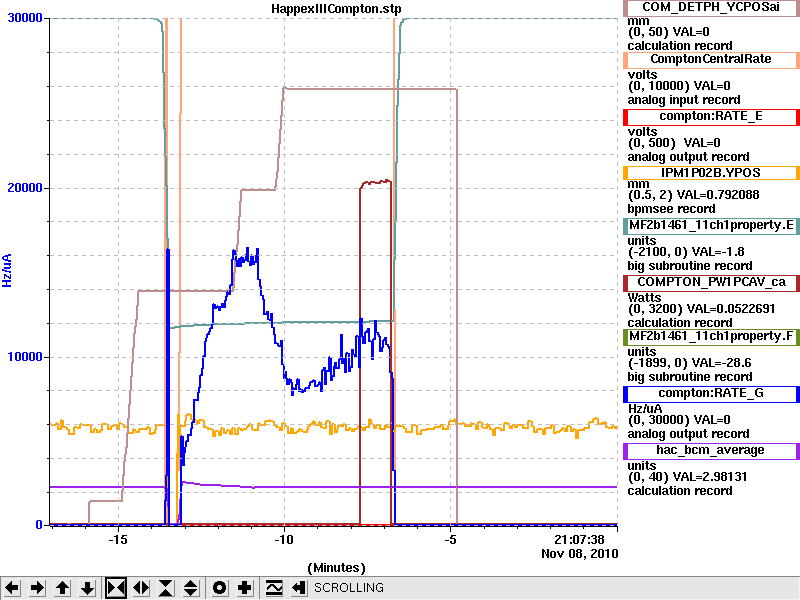Click the '10000' y-axis label

pos(24,357)
